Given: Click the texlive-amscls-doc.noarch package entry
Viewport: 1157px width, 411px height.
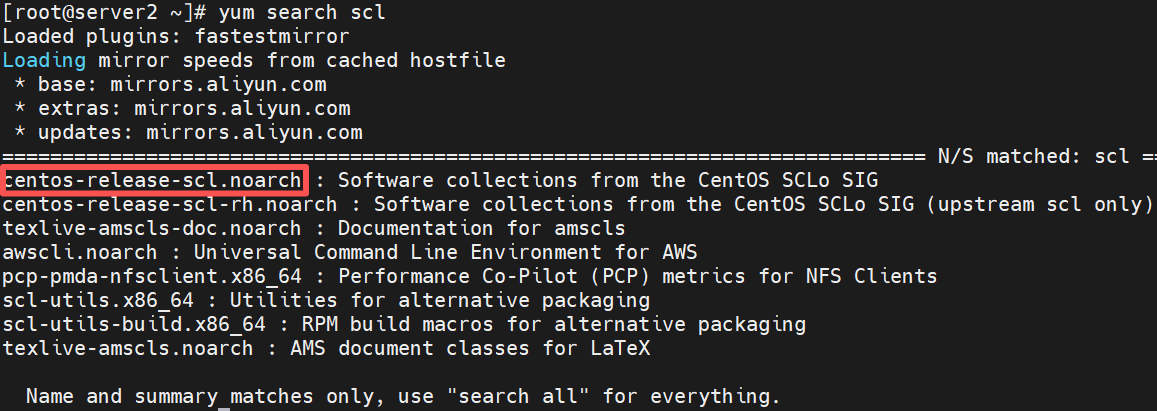Looking at the screenshot, I should tap(152, 228).
